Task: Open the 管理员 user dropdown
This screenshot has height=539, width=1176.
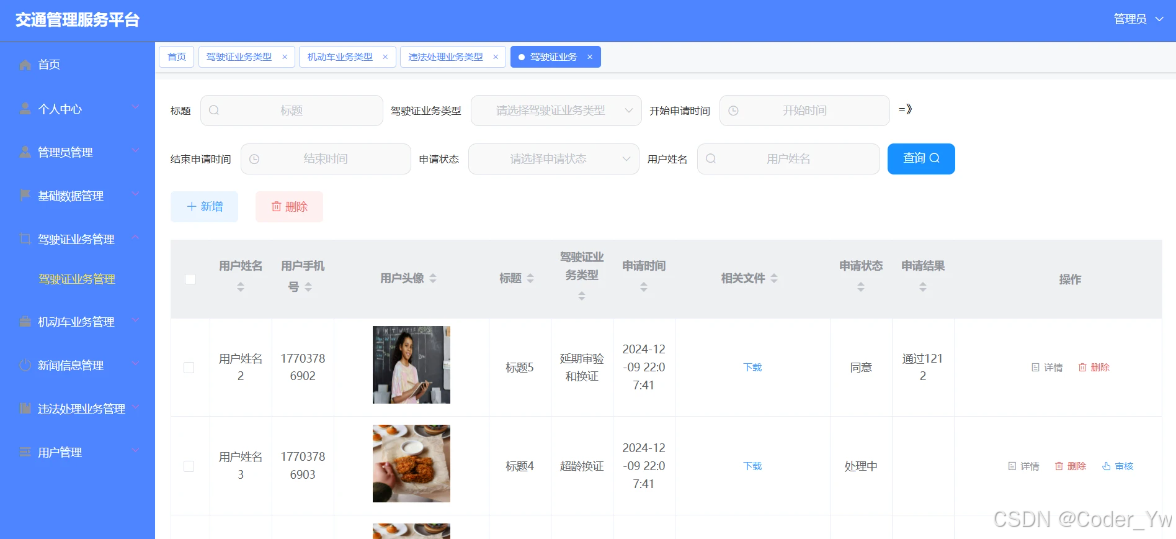Action: coord(1138,19)
